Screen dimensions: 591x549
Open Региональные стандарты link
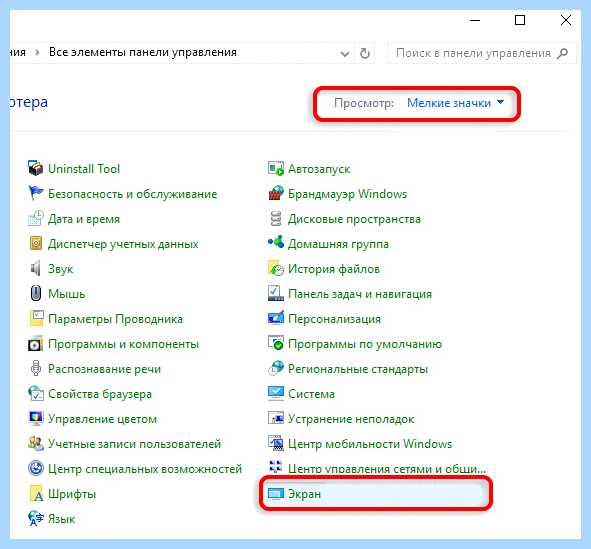coord(358,369)
